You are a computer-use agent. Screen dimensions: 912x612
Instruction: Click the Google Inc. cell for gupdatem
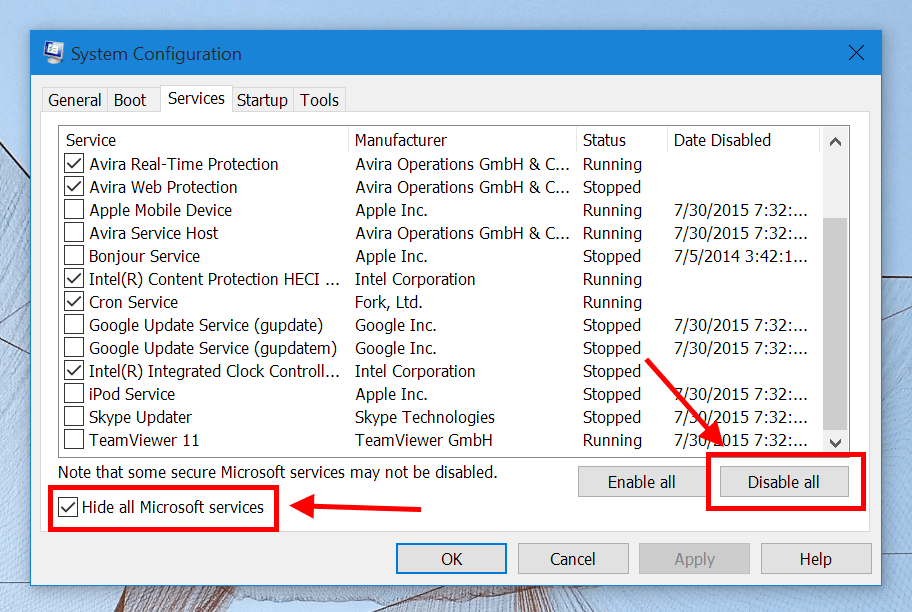click(x=396, y=348)
